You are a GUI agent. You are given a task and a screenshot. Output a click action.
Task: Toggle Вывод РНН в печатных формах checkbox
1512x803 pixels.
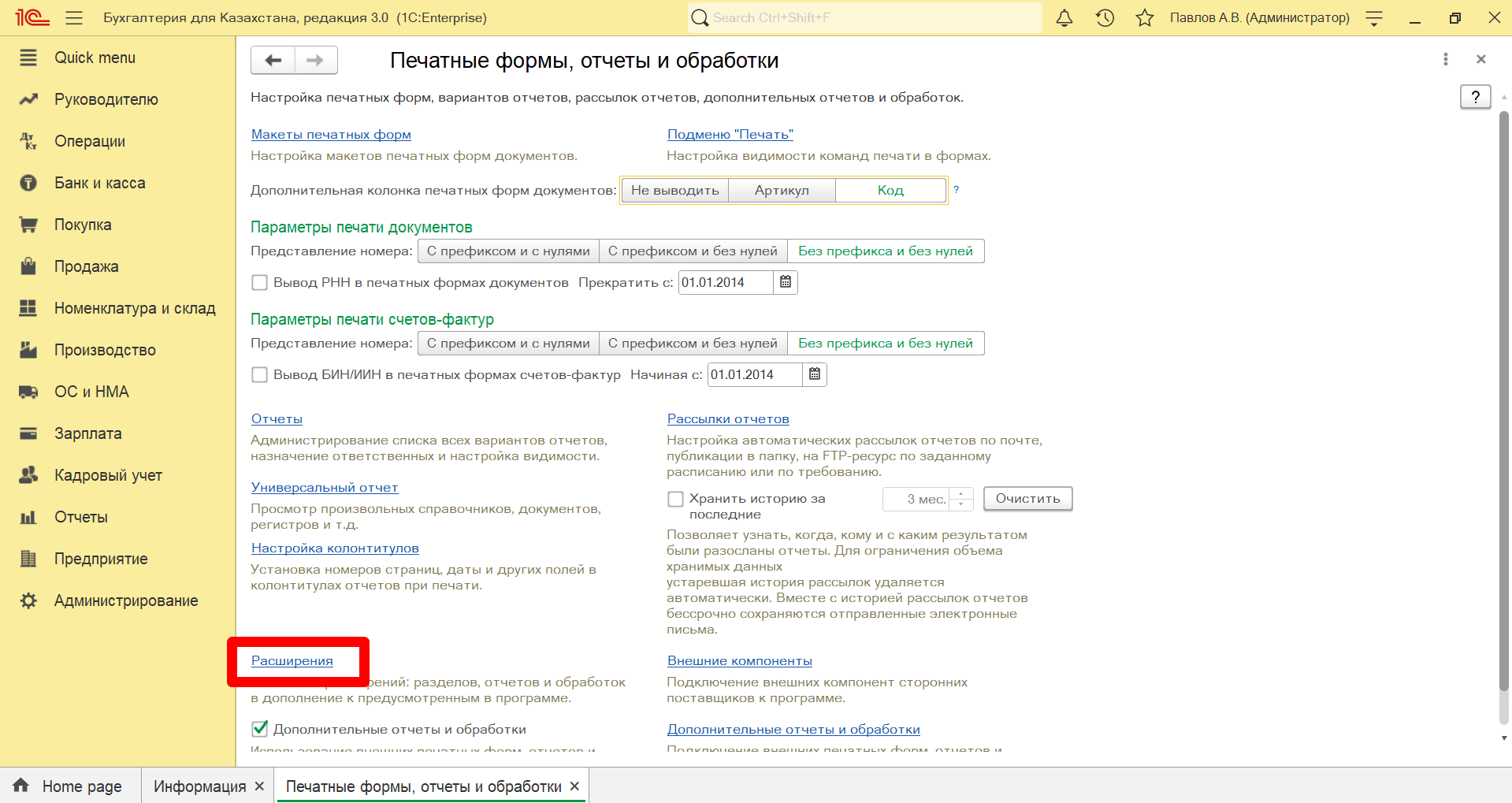click(259, 282)
